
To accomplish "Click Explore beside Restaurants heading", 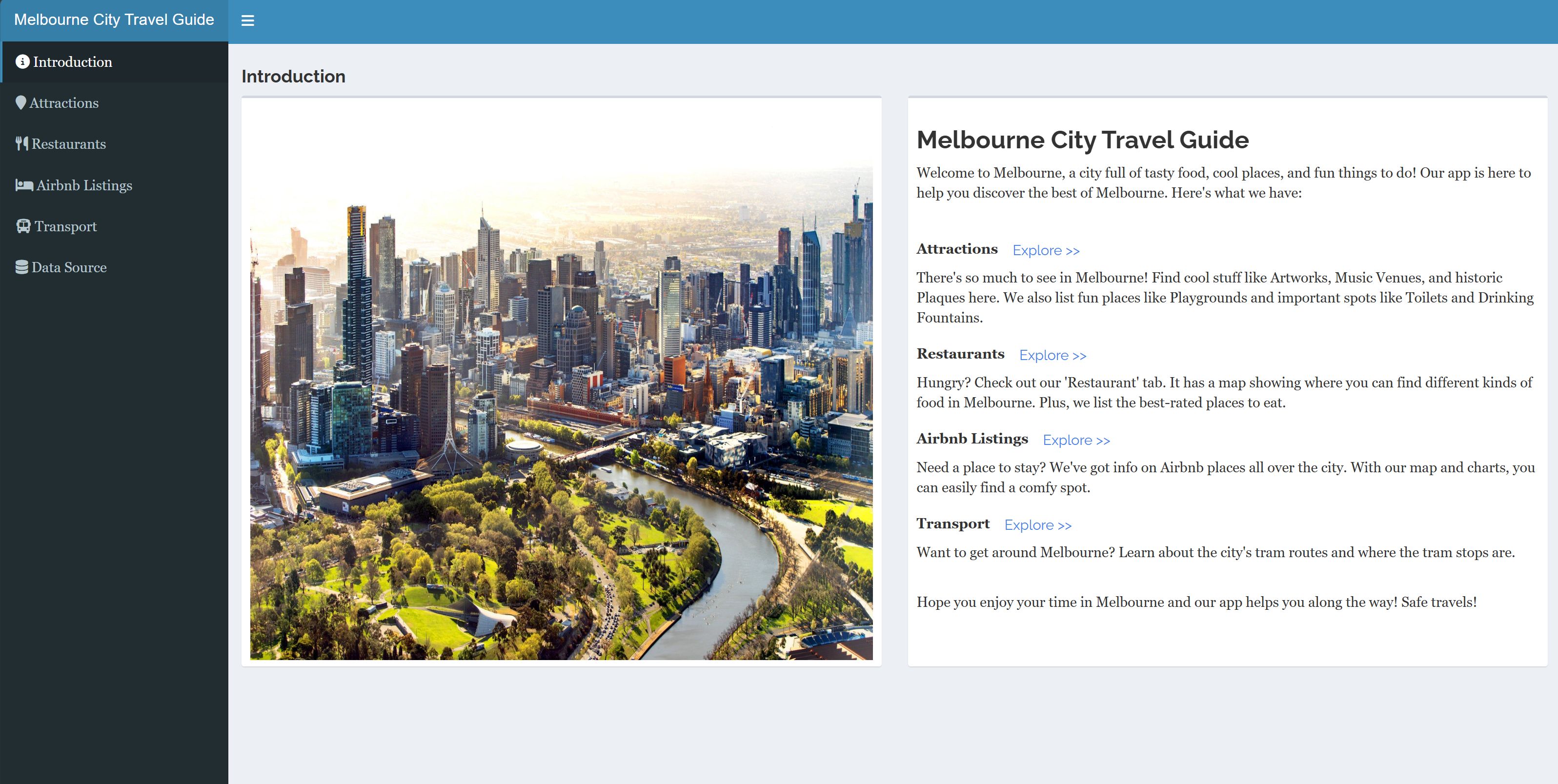I will click(1052, 355).
